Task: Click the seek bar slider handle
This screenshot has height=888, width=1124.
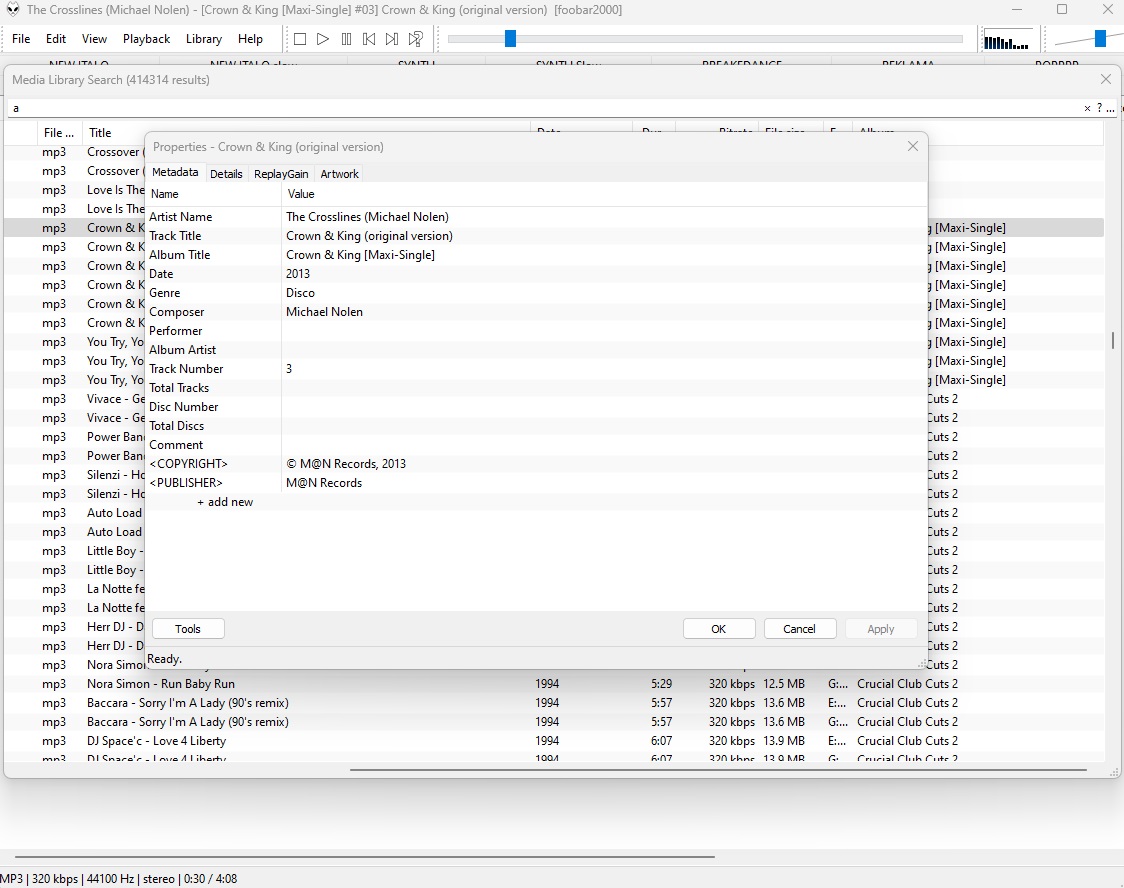Action: [510, 39]
